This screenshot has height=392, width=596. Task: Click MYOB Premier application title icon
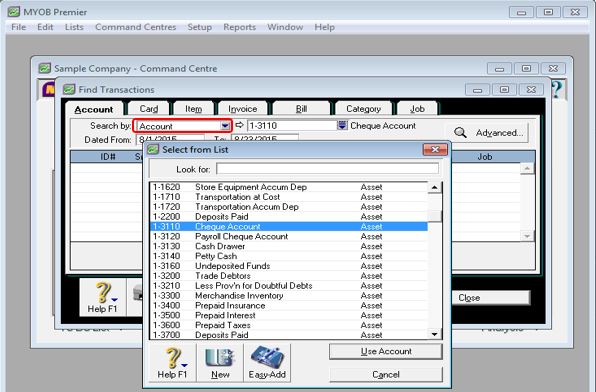tap(14, 12)
